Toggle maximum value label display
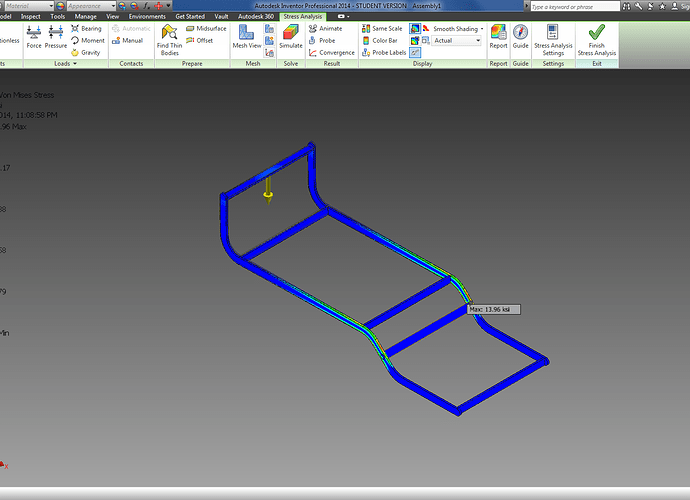690x500 pixels. click(x=415, y=29)
